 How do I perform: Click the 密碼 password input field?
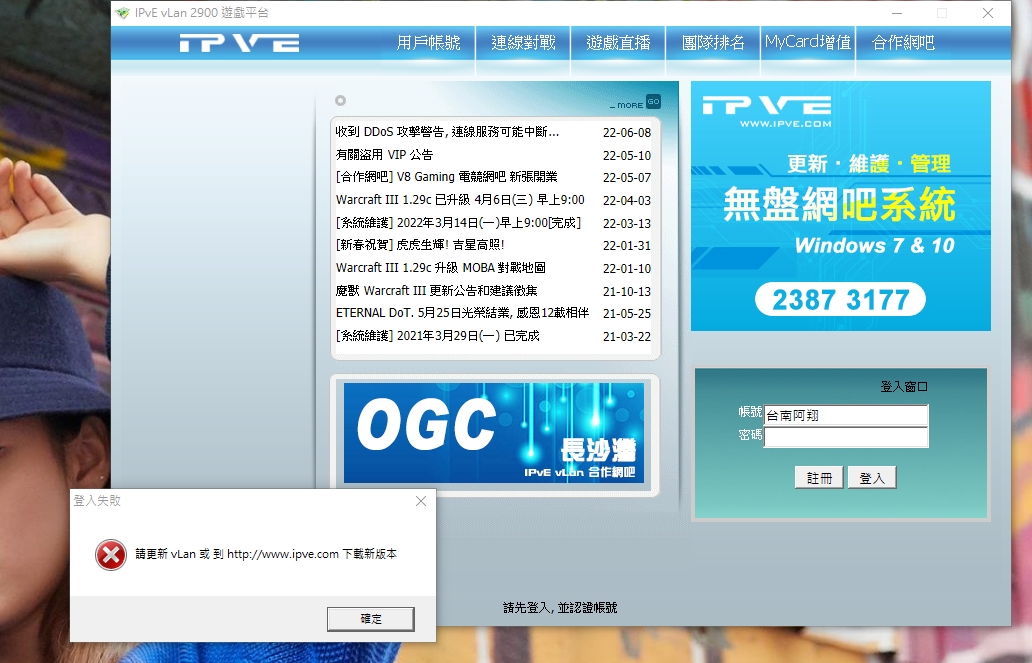[x=846, y=437]
